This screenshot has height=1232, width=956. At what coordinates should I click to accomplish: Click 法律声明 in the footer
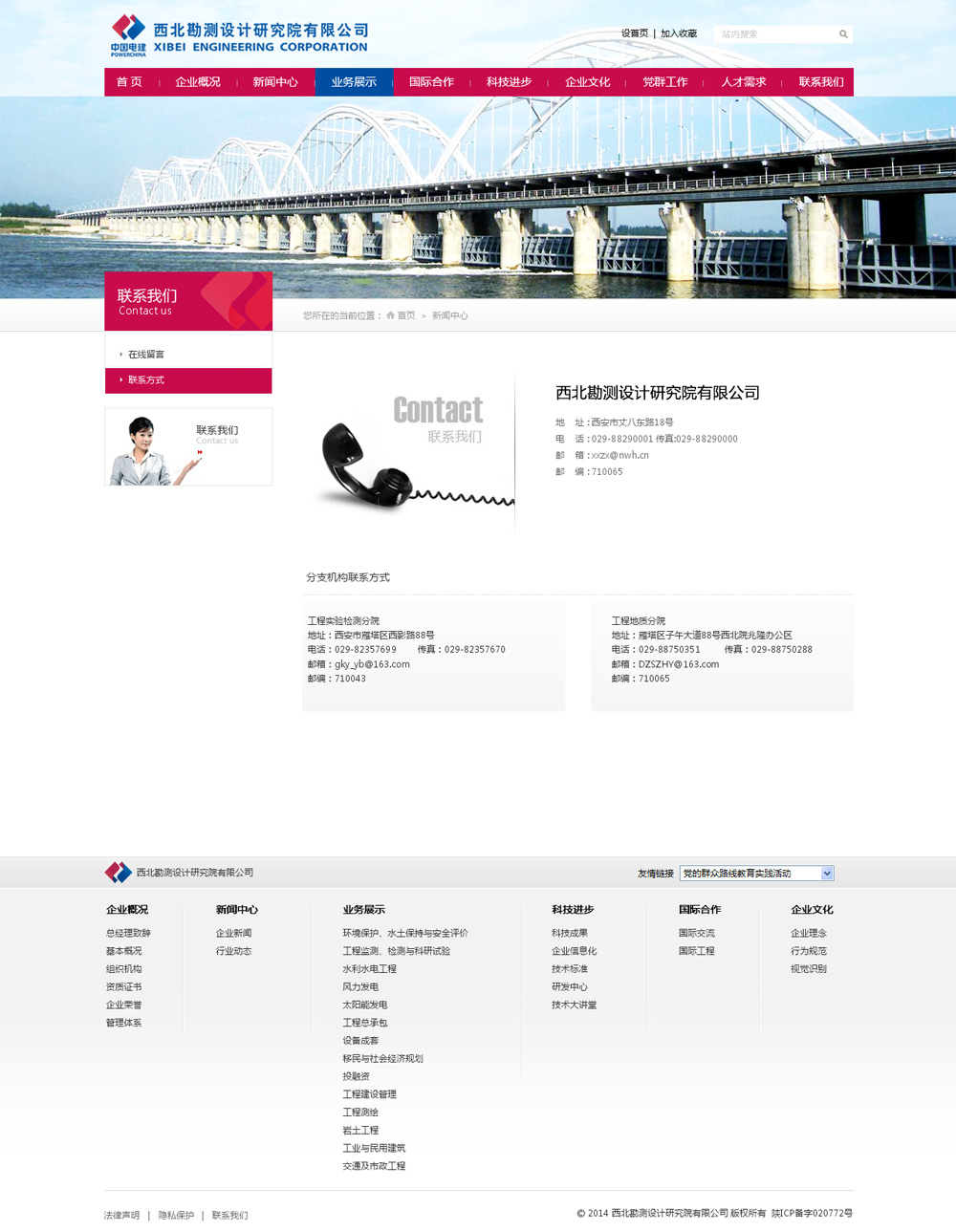click(121, 1215)
